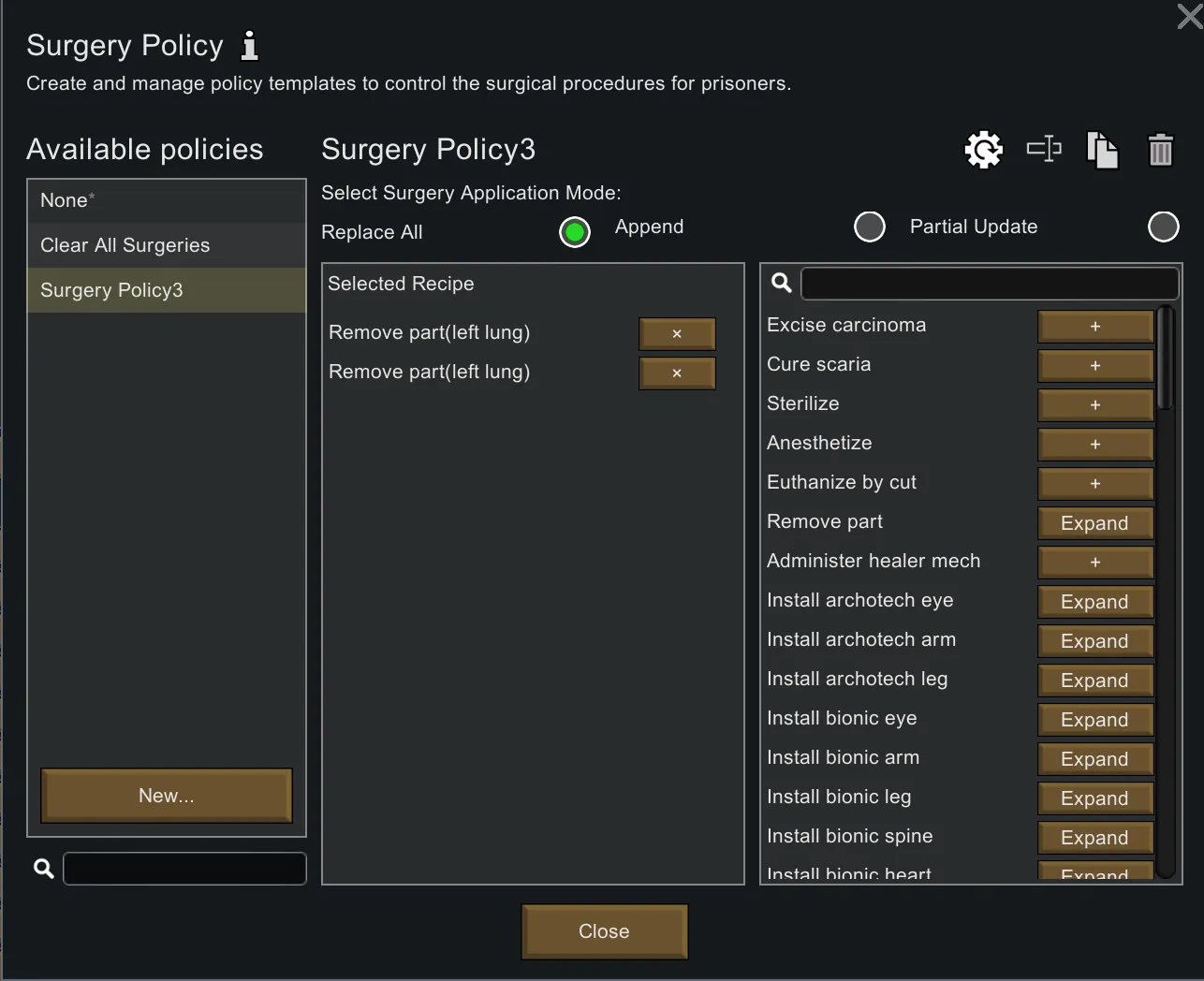Select Clear All Surgeries policy
Screen dimensions: 1204x981
pos(167,245)
